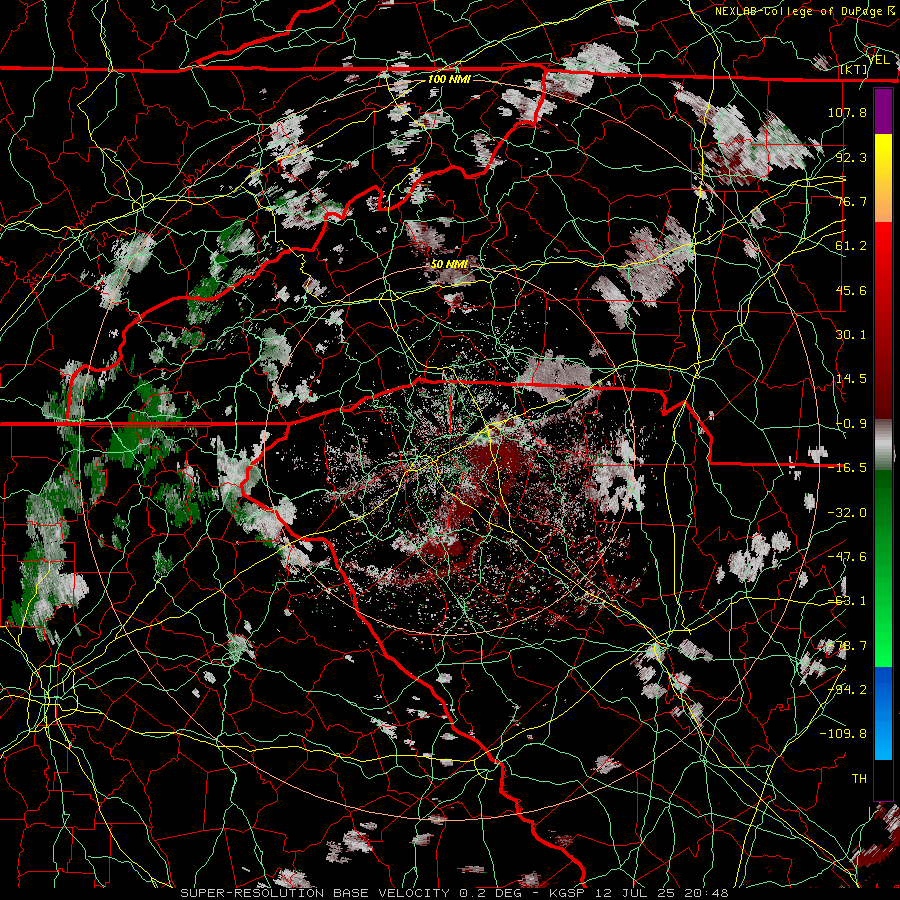This screenshot has width=900, height=900.
Task: Click the TH label on the scale
Action: click(x=859, y=779)
